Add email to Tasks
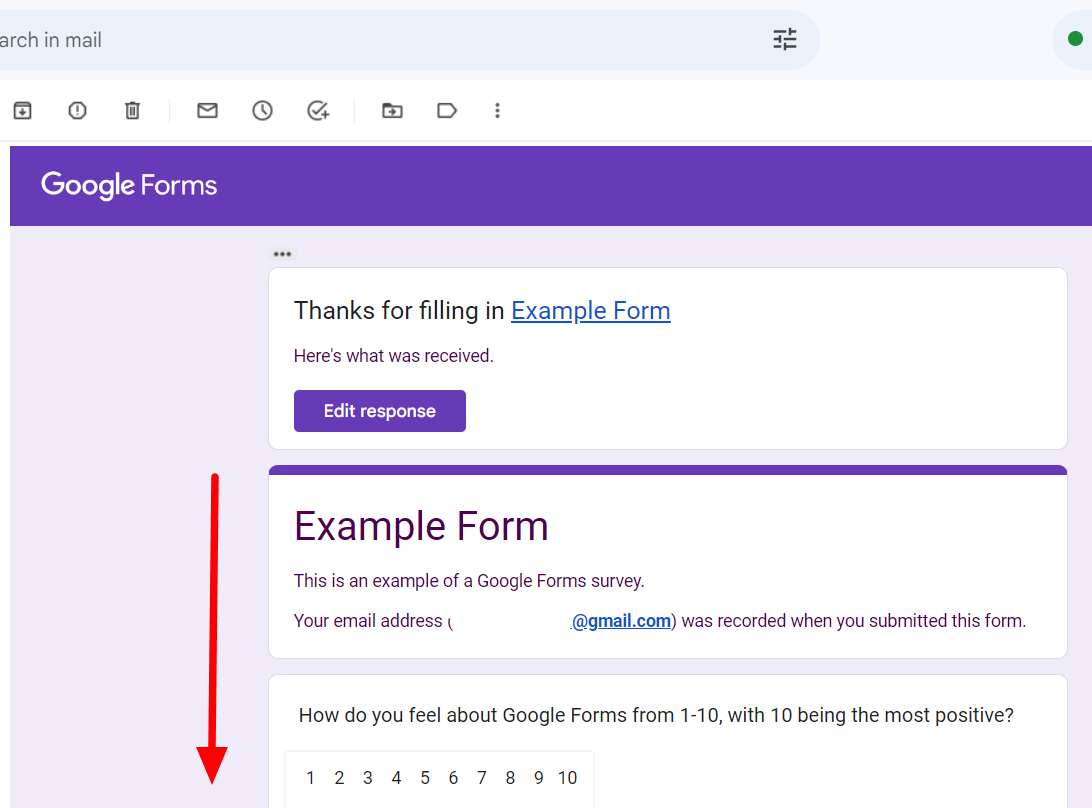Screen dimensions: 1092x808 tap(318, 111)
